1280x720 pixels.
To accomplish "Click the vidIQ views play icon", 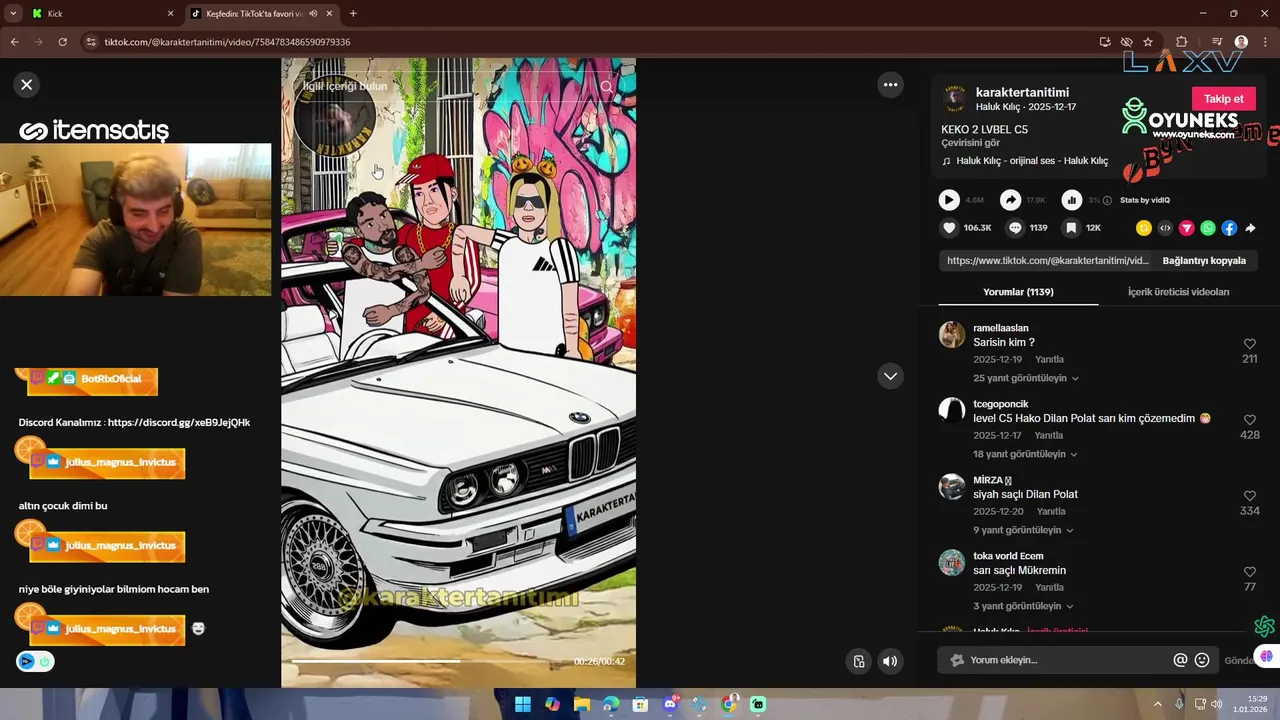I will pyautogui.click(x=949, y=200).
